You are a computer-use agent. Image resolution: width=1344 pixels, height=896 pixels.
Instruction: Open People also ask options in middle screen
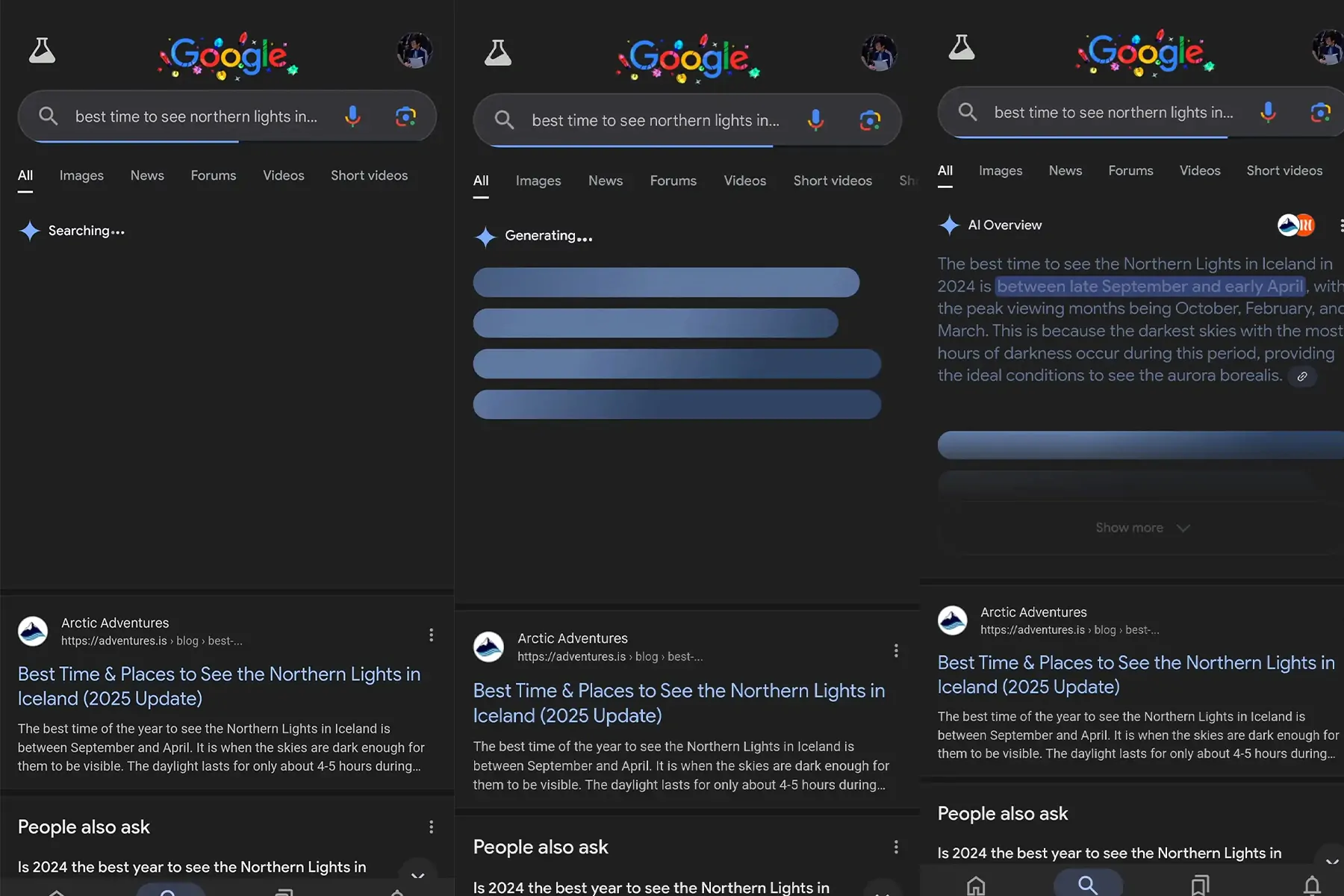click(896, 847)
